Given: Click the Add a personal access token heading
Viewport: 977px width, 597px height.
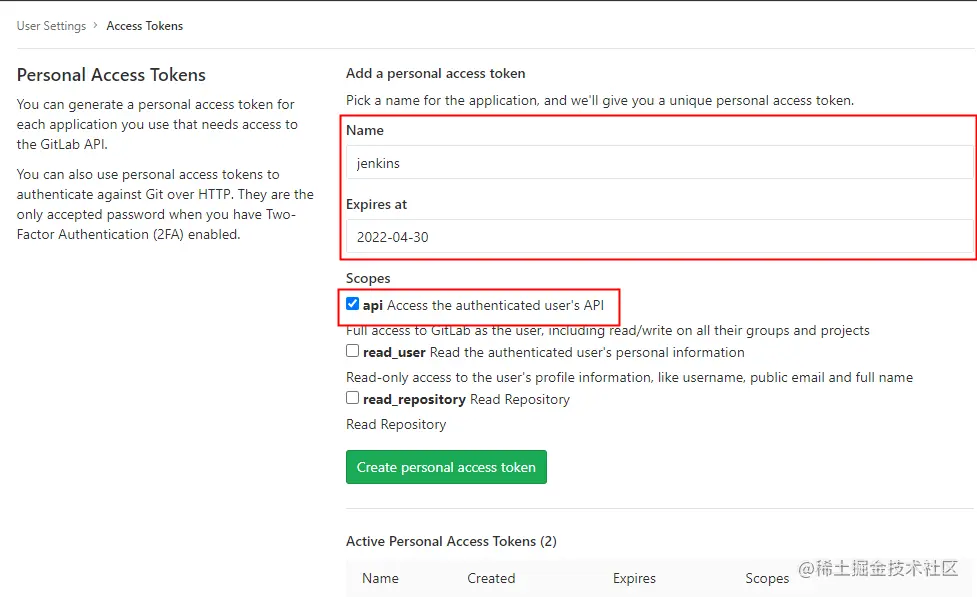Looking at the screenshot, I should click(x=435, y=73).
